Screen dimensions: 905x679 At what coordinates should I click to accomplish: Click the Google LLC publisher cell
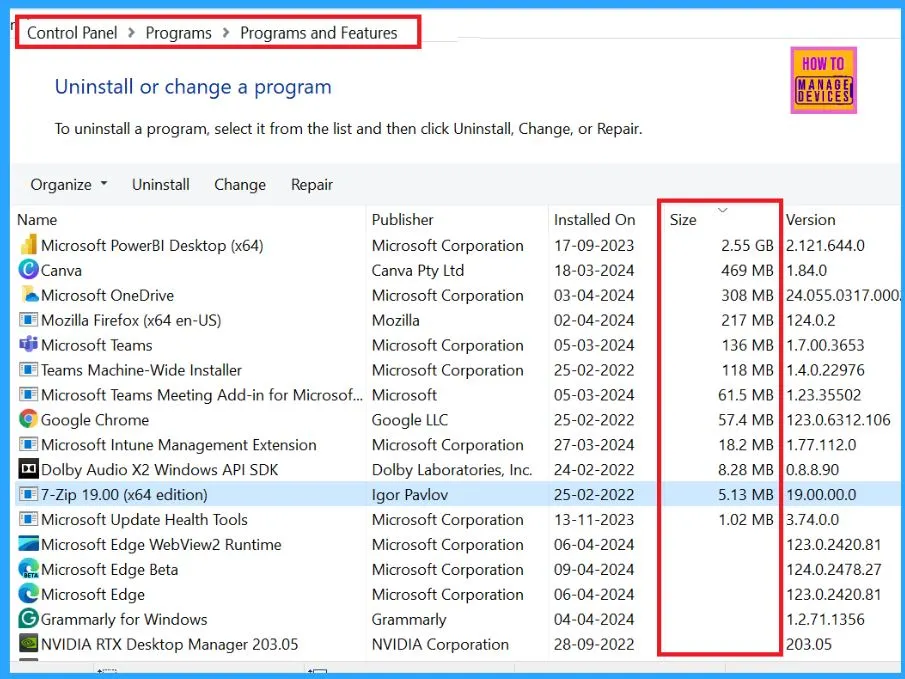point(410,420)
